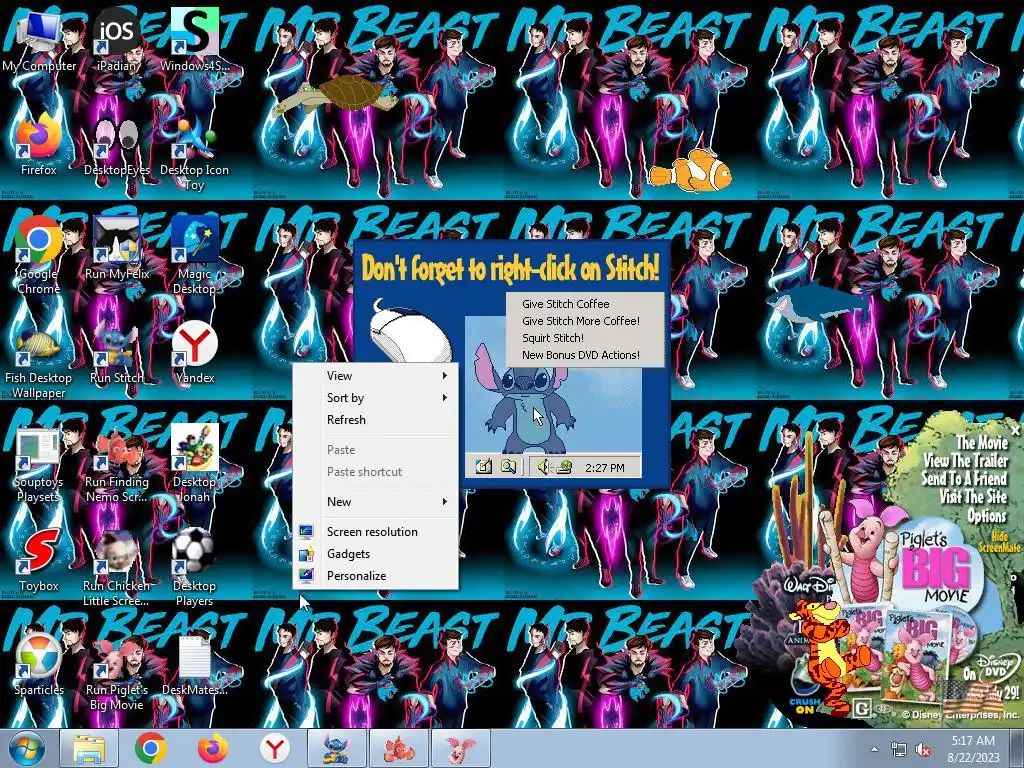The image size is (1024, 768).
Task: Click Visit The Site link
Action: 973,497
